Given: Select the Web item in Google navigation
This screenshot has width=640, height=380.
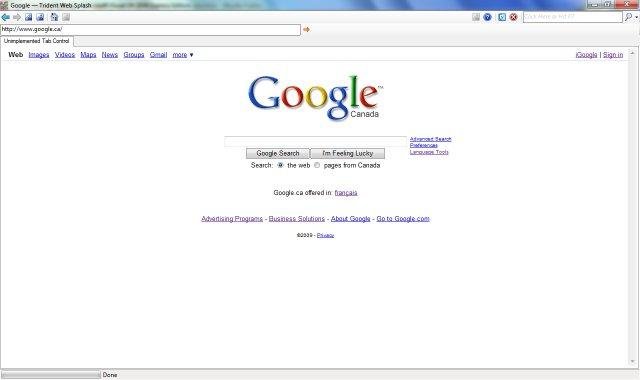Looking at the screenshot, I should pyautogui.click(x=16, y=55).
